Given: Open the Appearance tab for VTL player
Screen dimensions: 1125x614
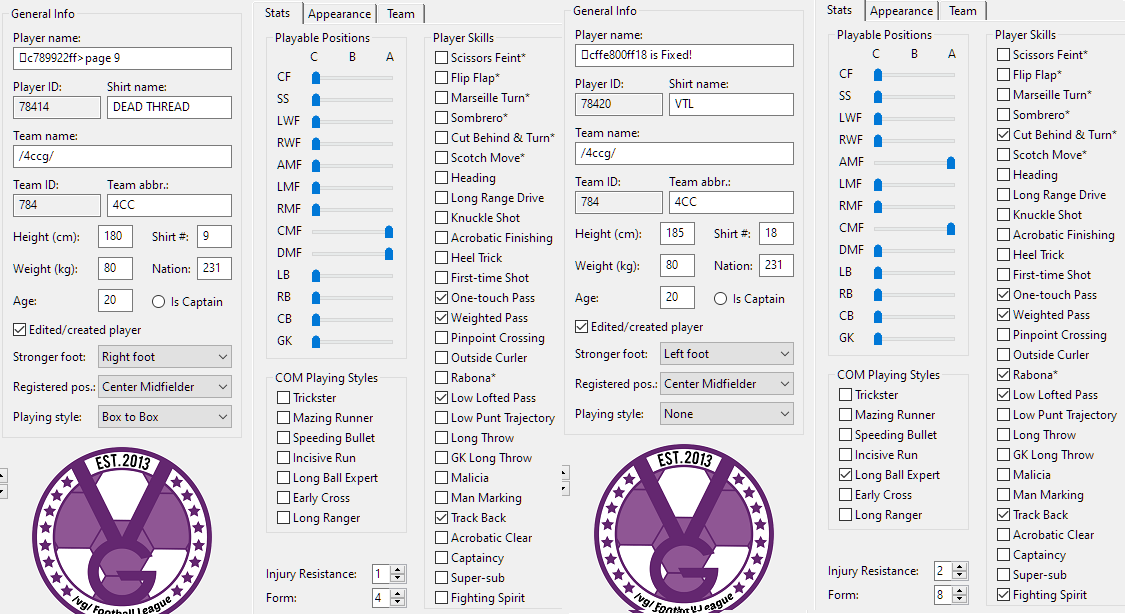Looking at the screenshot, I should pyautogui.click(x=901, y=11).
